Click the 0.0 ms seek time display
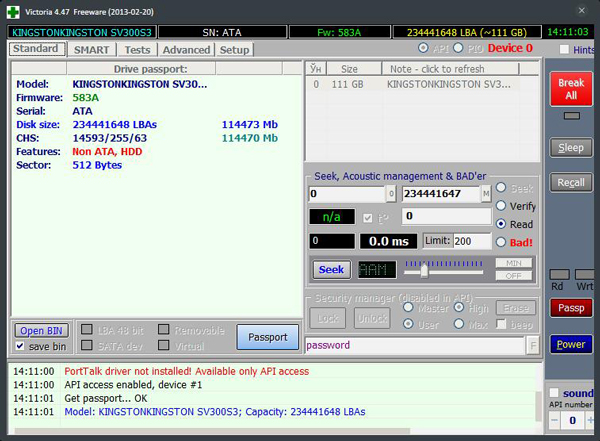Screen dimensions: 600x441 coord(388,241)
